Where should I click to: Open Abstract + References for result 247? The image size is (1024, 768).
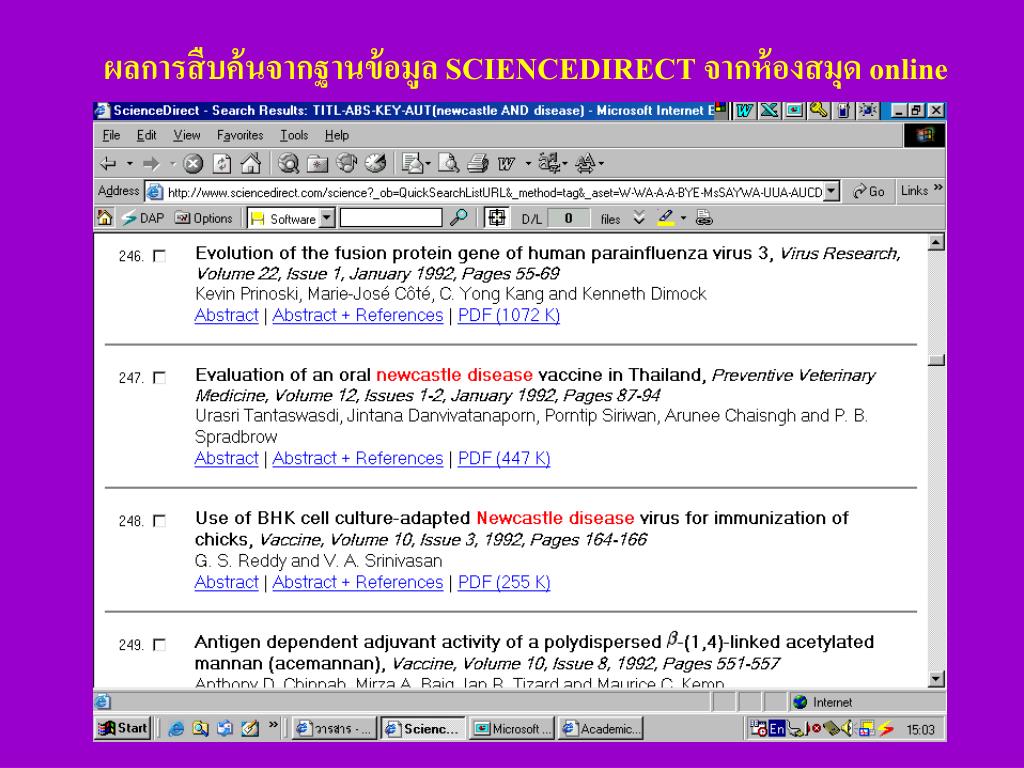358,458
